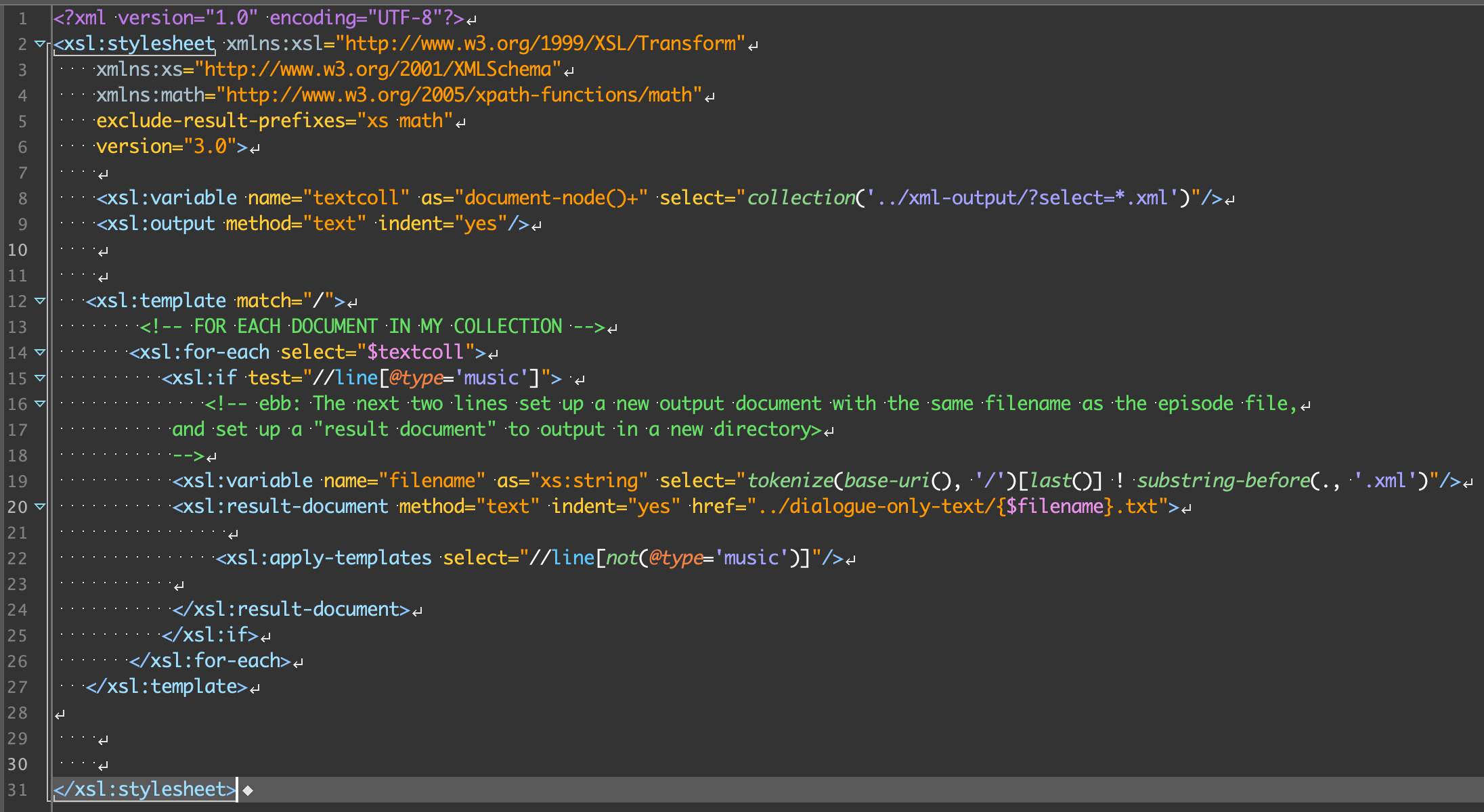Click the opening xsl:stylesheet tag name
The image size is (1484, 812).
coord(139,44)
